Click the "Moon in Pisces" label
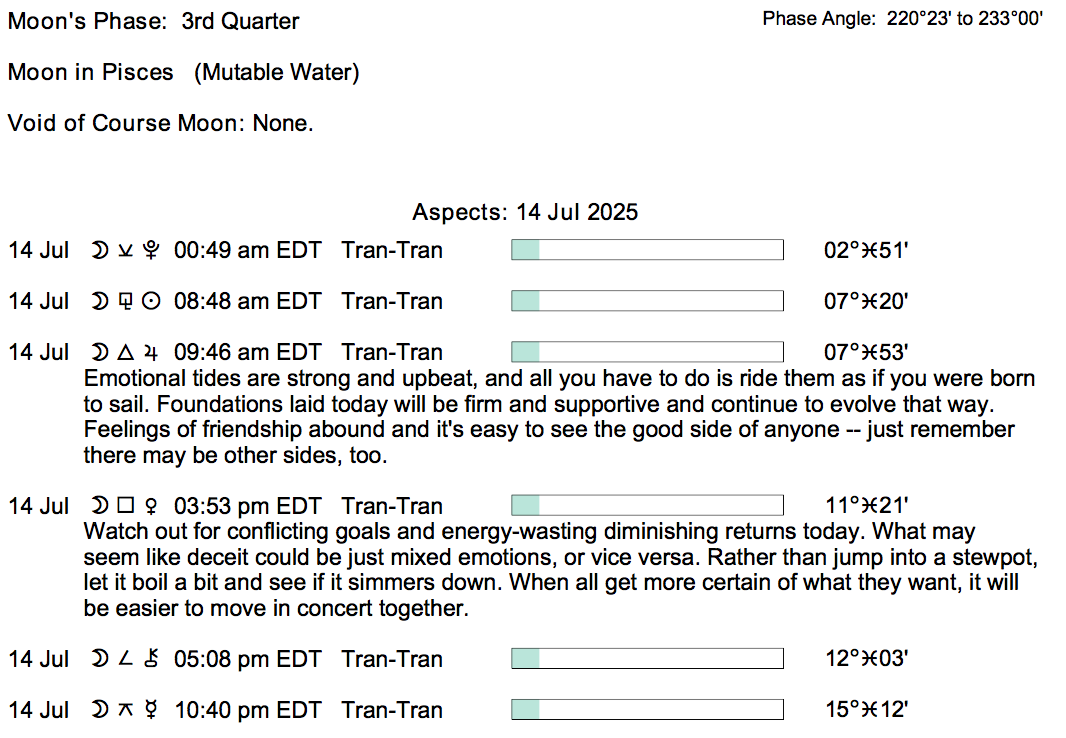 (90, 72)
